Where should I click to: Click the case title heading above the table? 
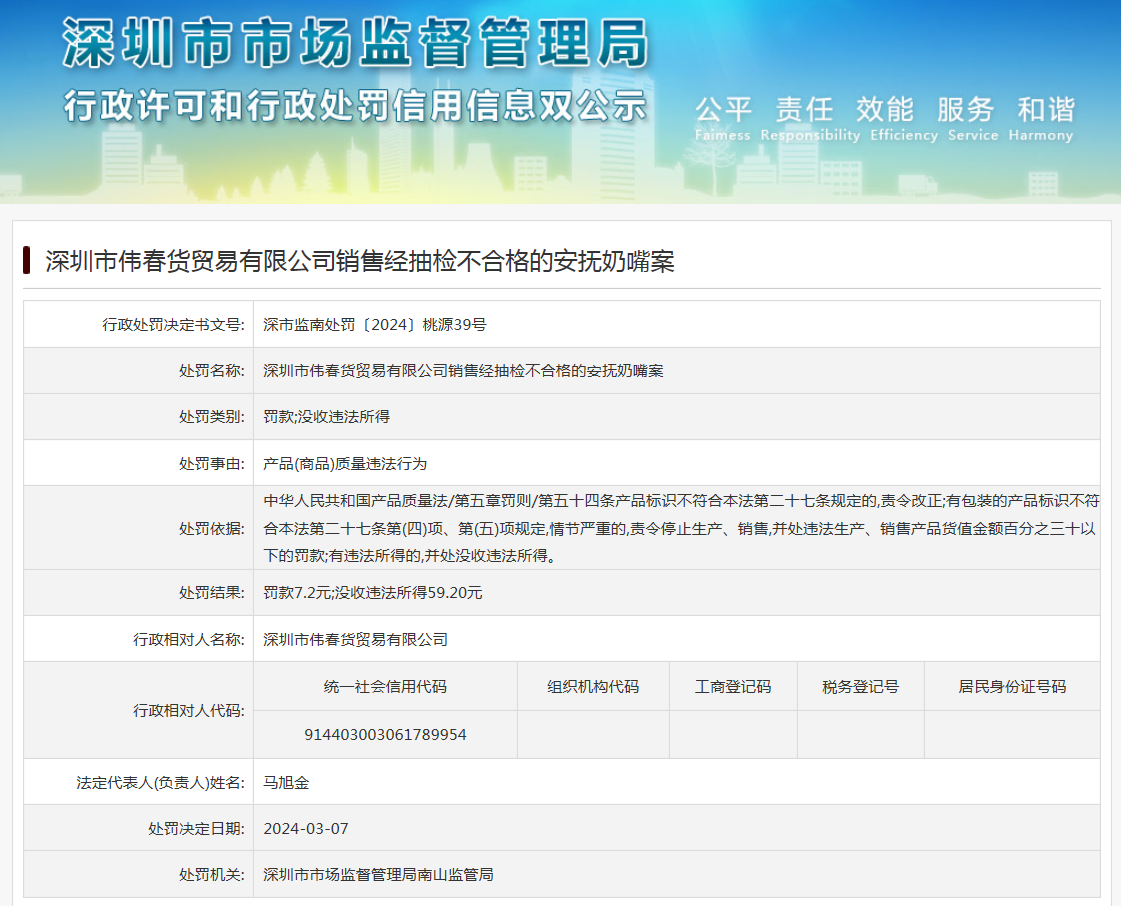(x=360, y=261)
